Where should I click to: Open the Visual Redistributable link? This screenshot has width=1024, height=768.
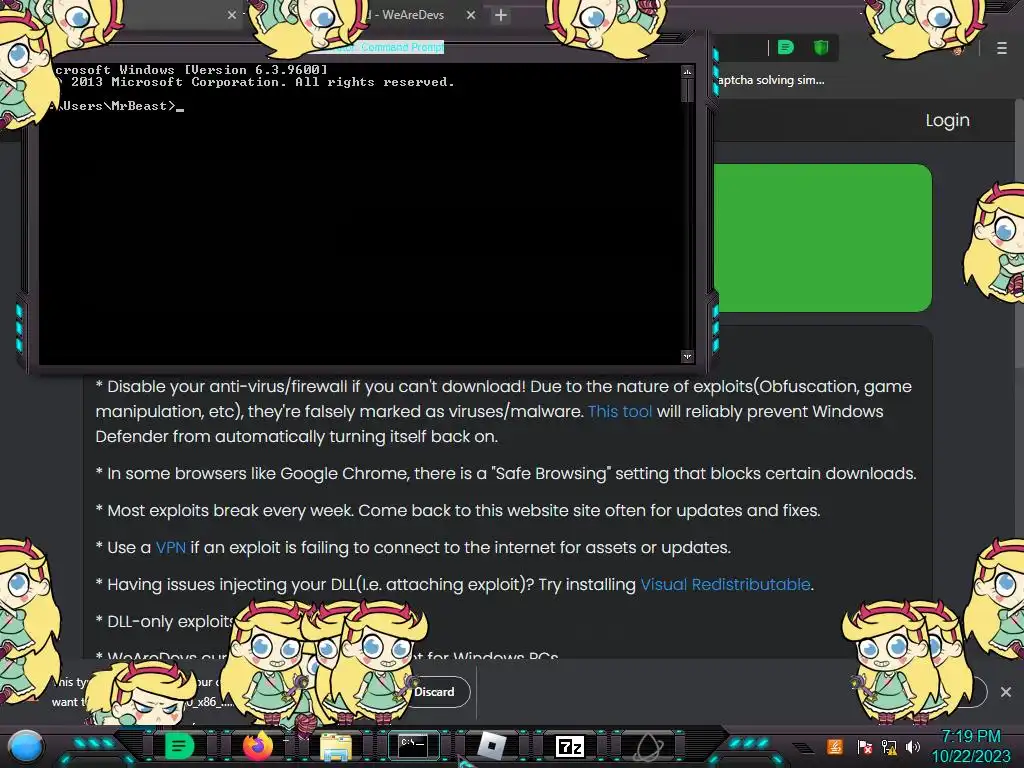pos(725,584)
